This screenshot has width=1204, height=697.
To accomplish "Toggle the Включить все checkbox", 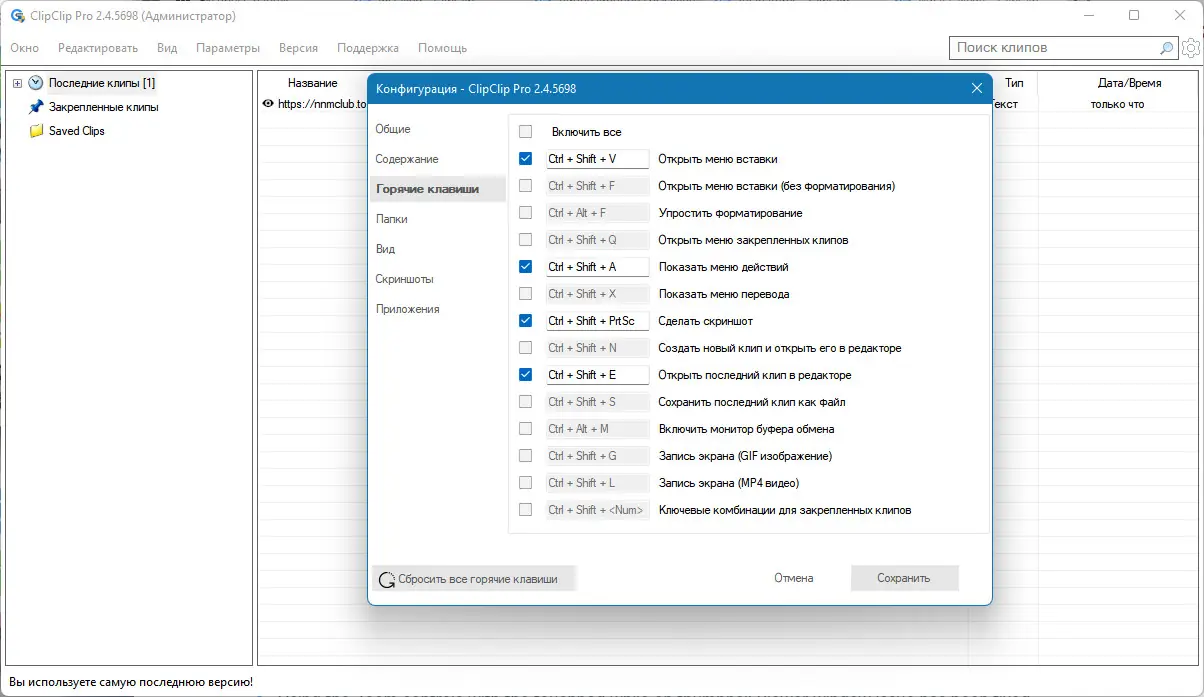I will coord(526,132).
